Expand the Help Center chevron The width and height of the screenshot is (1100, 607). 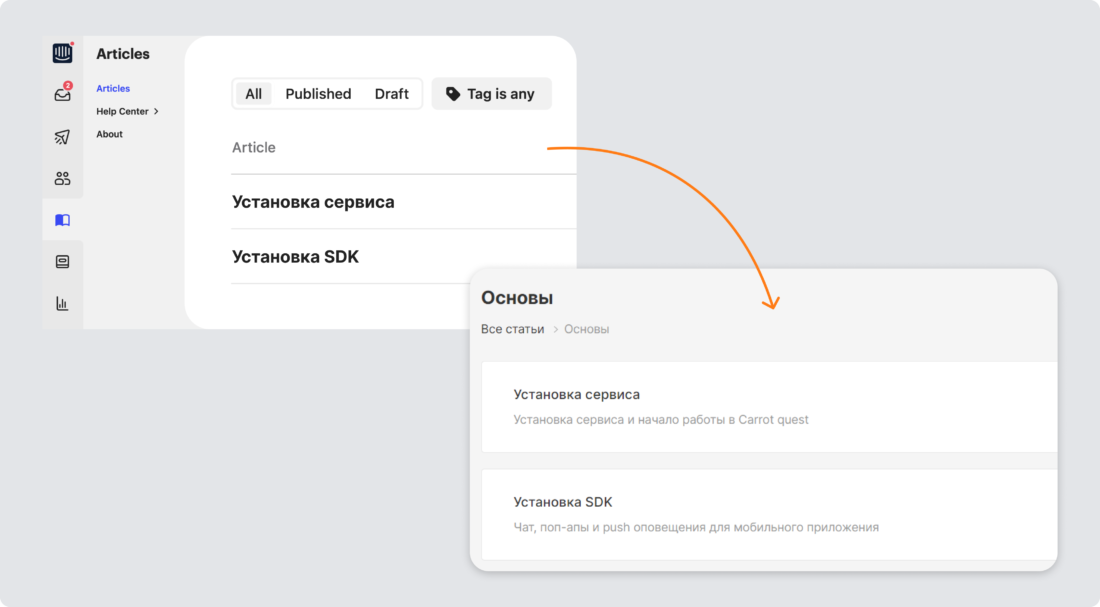pos(156,111)
